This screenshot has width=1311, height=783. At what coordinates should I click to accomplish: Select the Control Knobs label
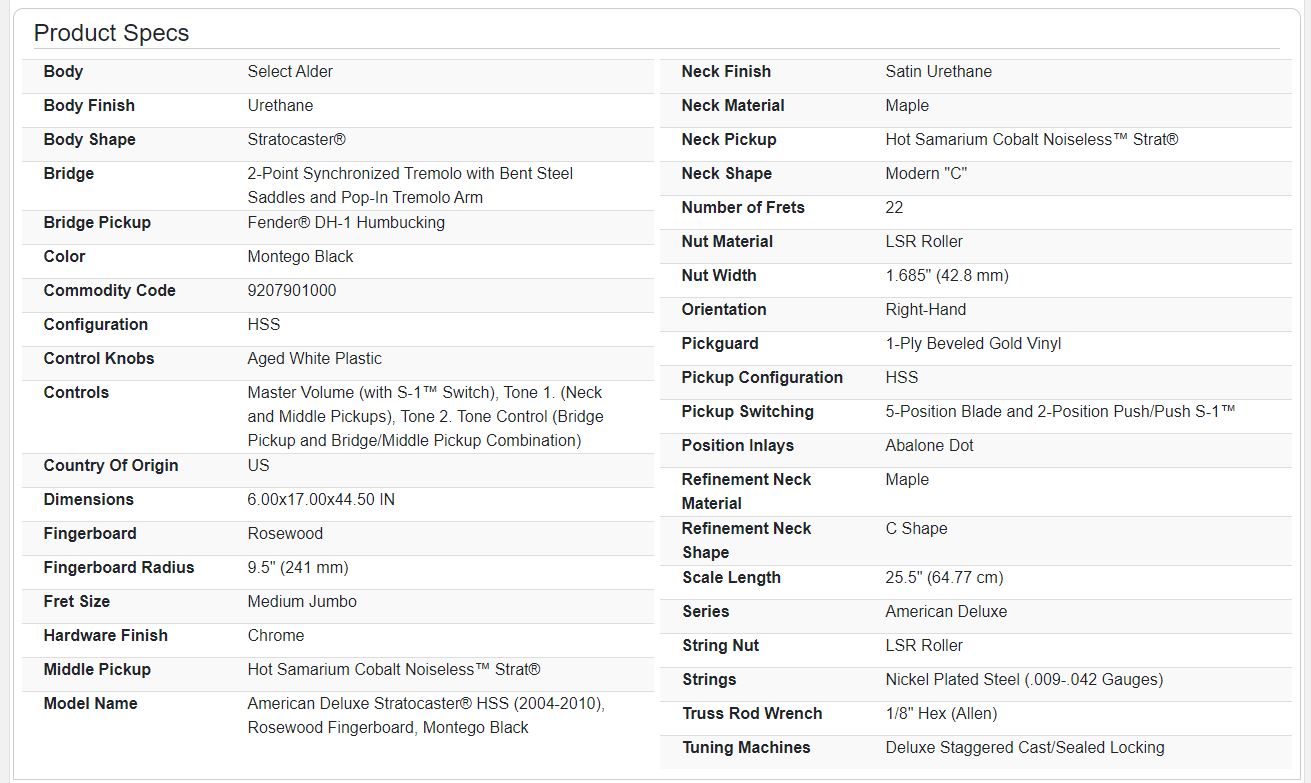point(99,359)
